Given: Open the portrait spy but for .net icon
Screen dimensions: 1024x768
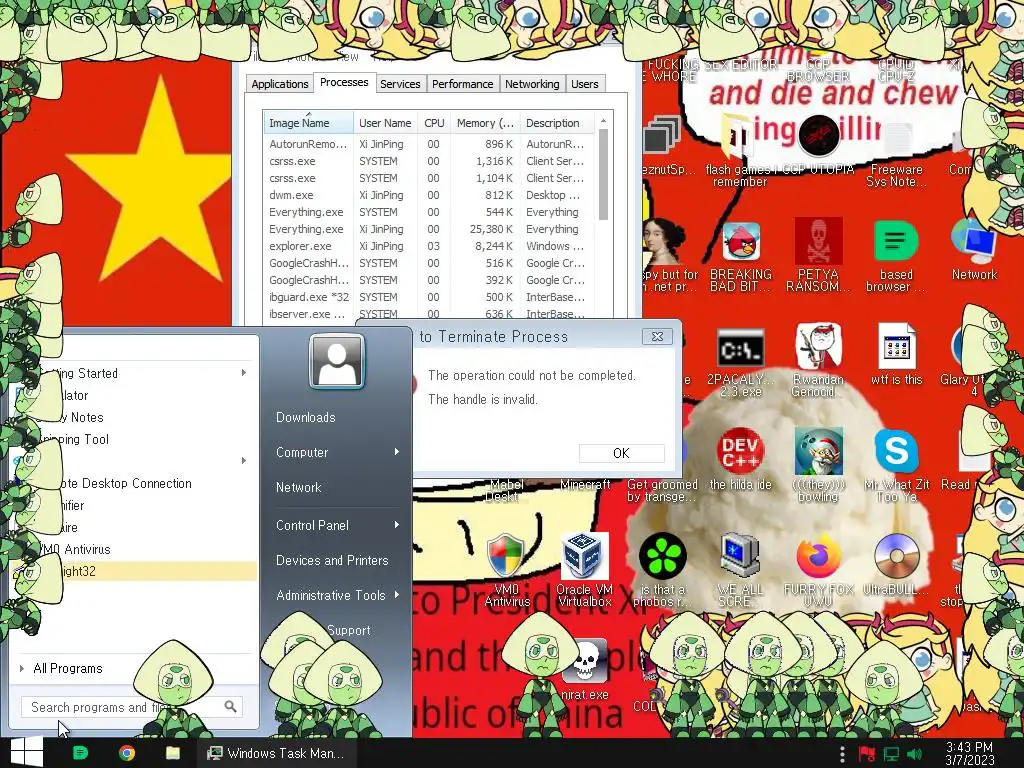Looking at the screenshot, I should [662, 242].
